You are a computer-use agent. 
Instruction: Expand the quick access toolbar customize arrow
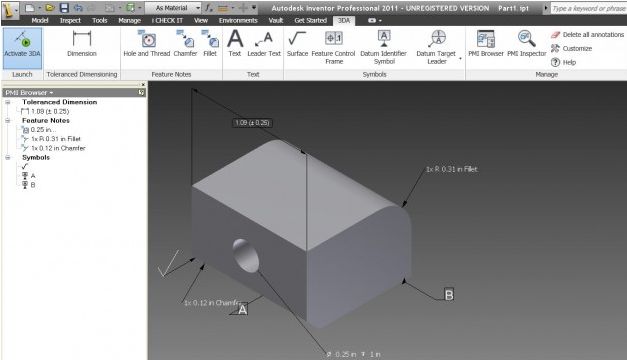[x=254, y=8]
